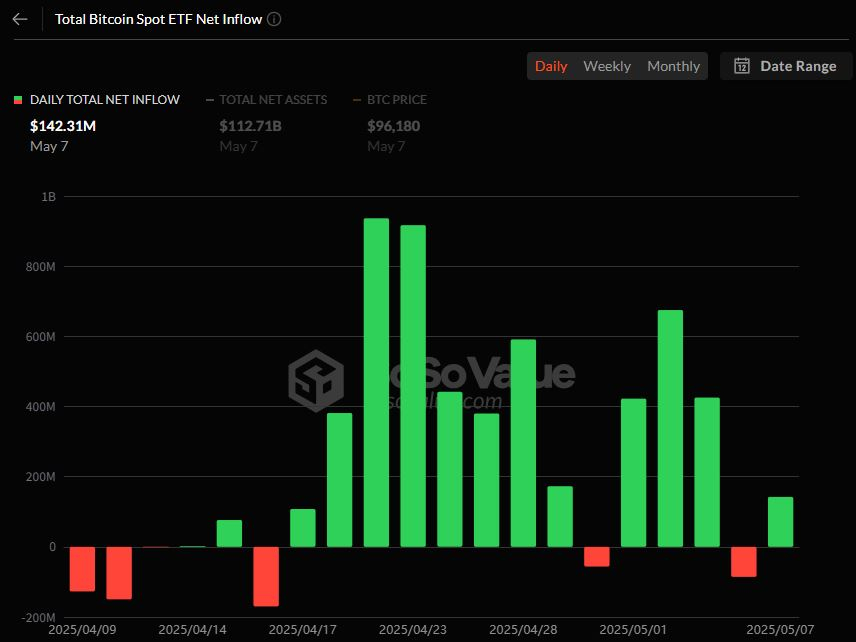
Task: Click the back arrow icon
Action: click(20, 19)
